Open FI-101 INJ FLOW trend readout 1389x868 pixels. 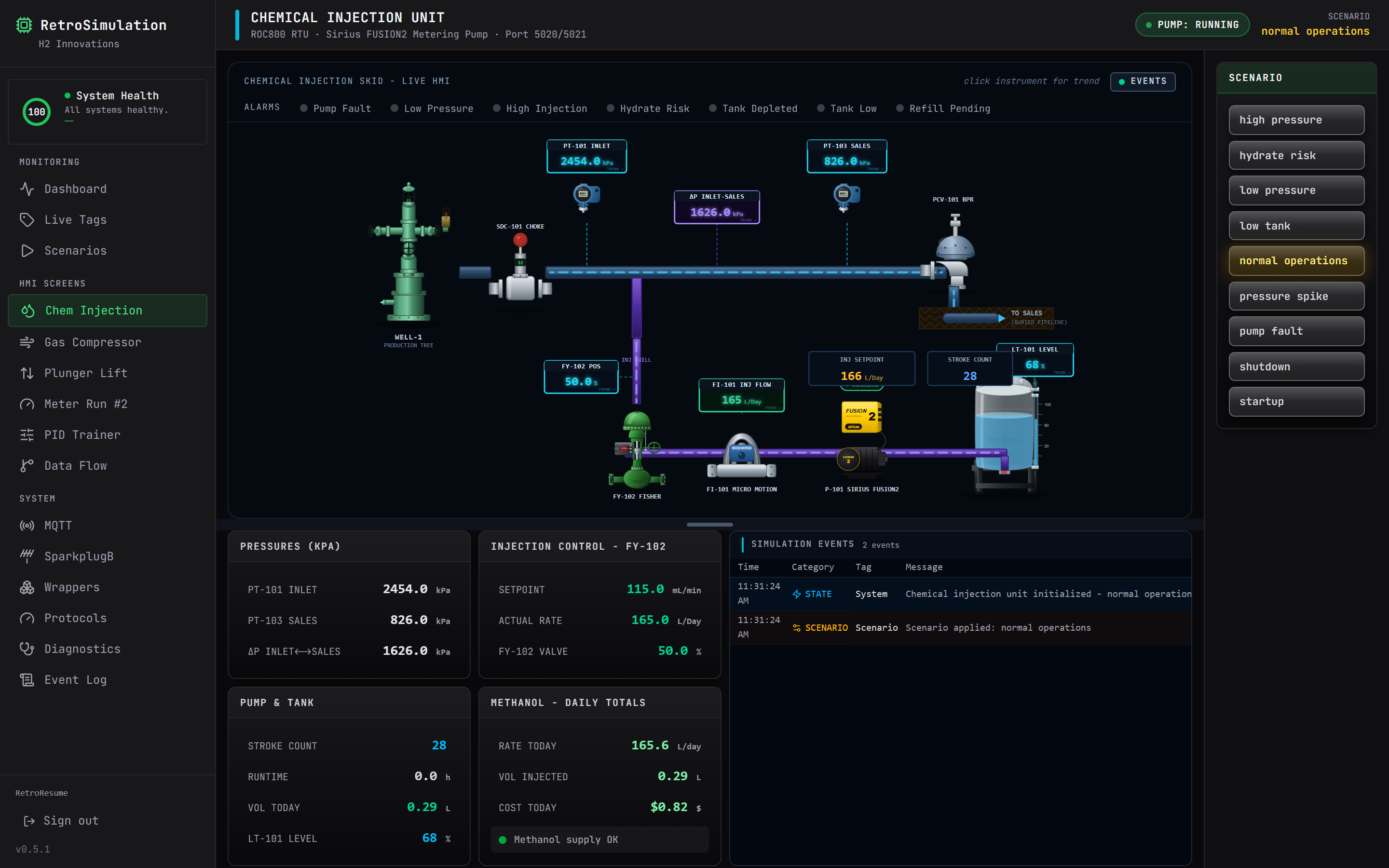741,395
